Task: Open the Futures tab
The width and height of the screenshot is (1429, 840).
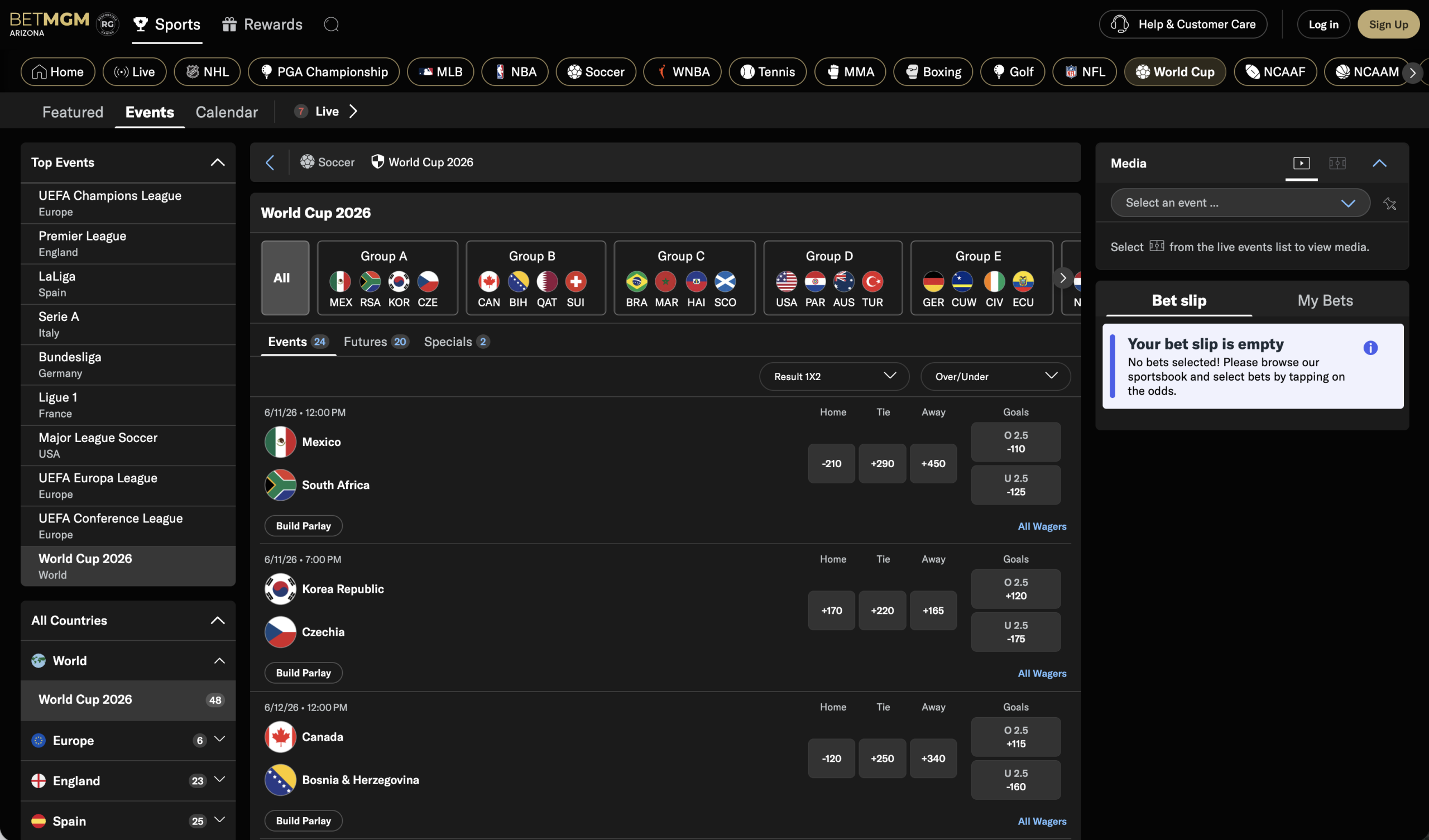Action: pyautogui.click(x=377, y=342)
